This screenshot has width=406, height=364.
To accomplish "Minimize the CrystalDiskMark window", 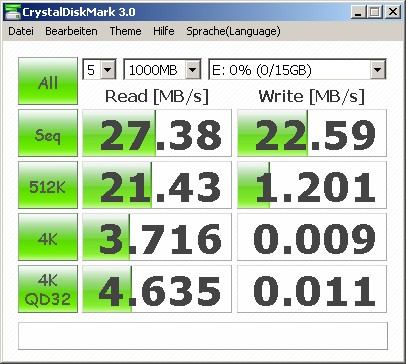I will 358,12.
